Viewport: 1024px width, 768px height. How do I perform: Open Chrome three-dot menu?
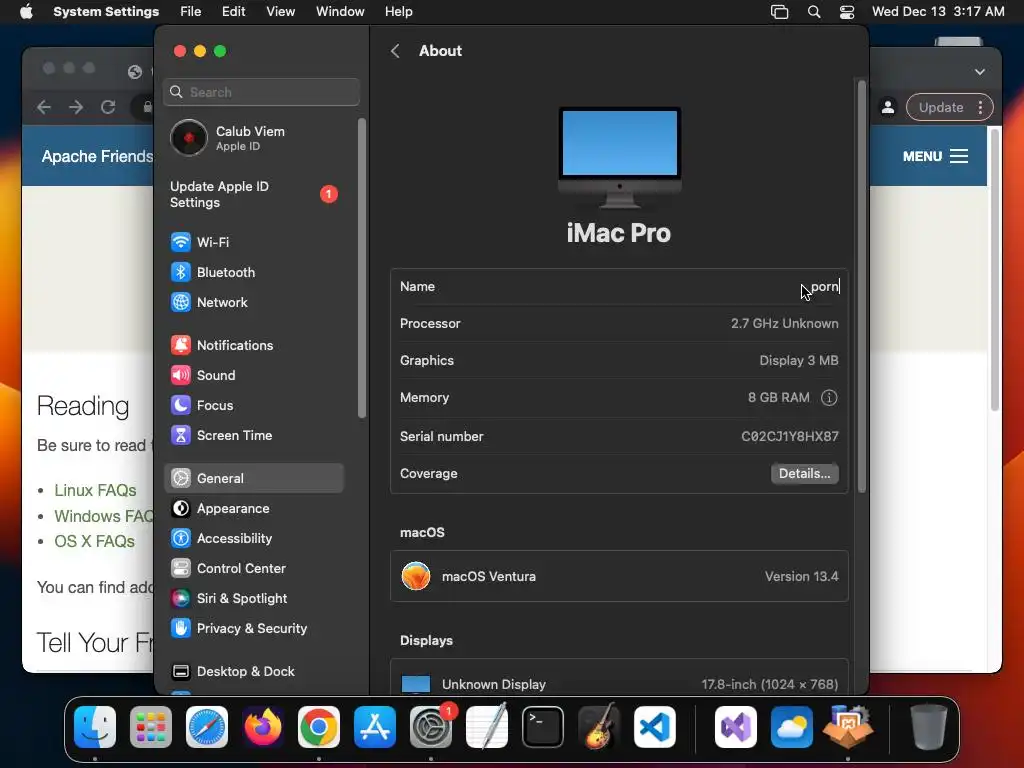pos(980,108)
